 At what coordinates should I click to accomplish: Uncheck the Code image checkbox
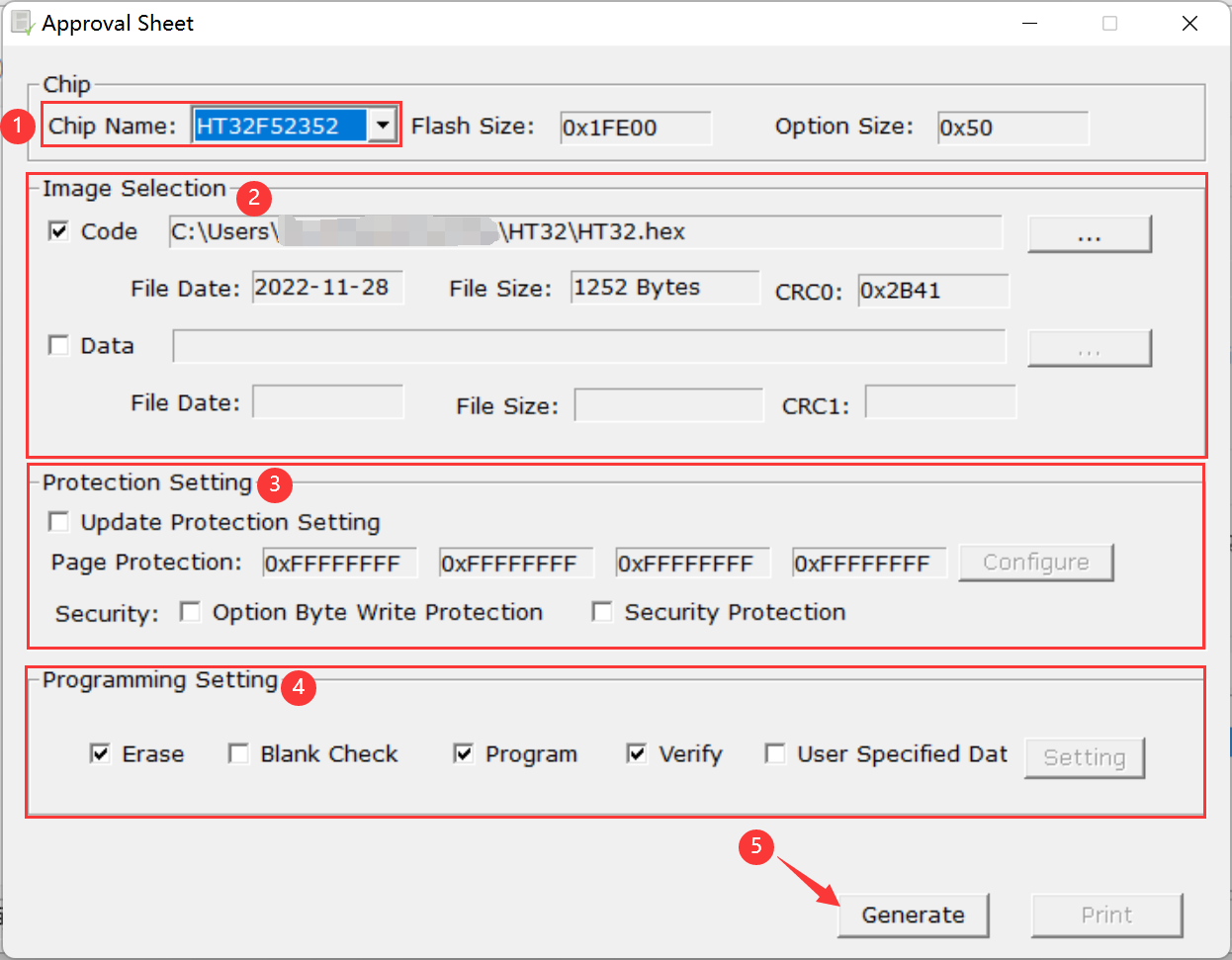[59, 231]
